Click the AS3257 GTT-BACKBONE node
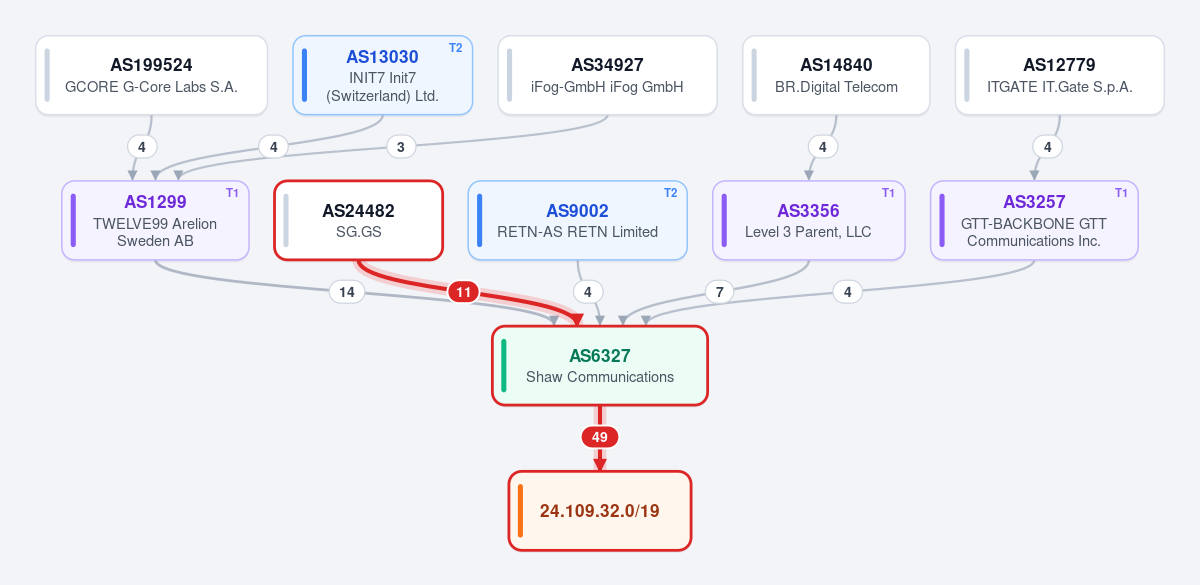 pos(1034,220)
